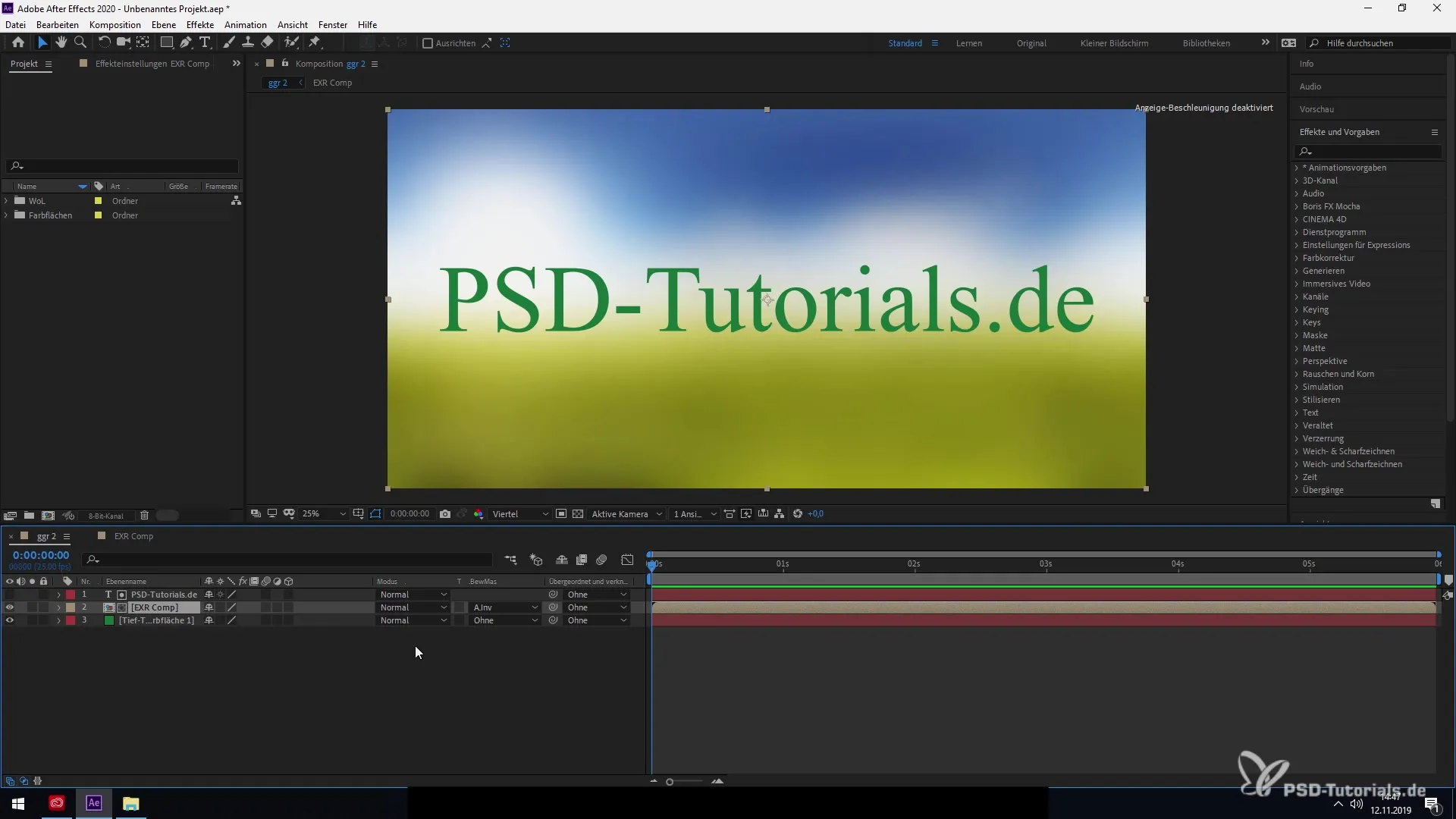This screenshot has height=819, width=1456.
Task: Open the show channel color management icon
Action: pyautogui.click(x=479, y=514)
